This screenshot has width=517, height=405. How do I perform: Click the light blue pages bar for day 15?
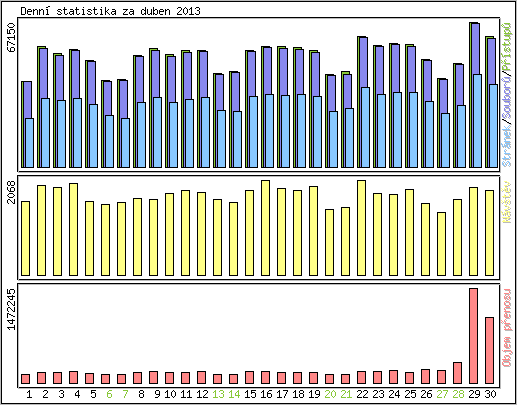click(x=253, y=132)
